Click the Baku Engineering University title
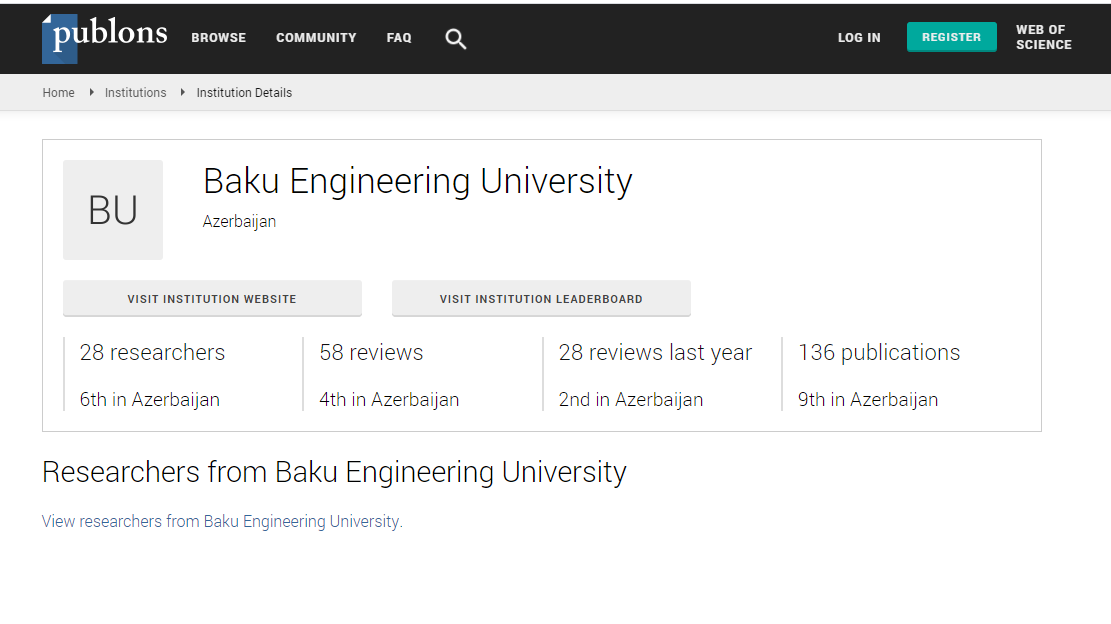Screen dimensions: 1111x624 pyautogui.click(x=417, y=182)
